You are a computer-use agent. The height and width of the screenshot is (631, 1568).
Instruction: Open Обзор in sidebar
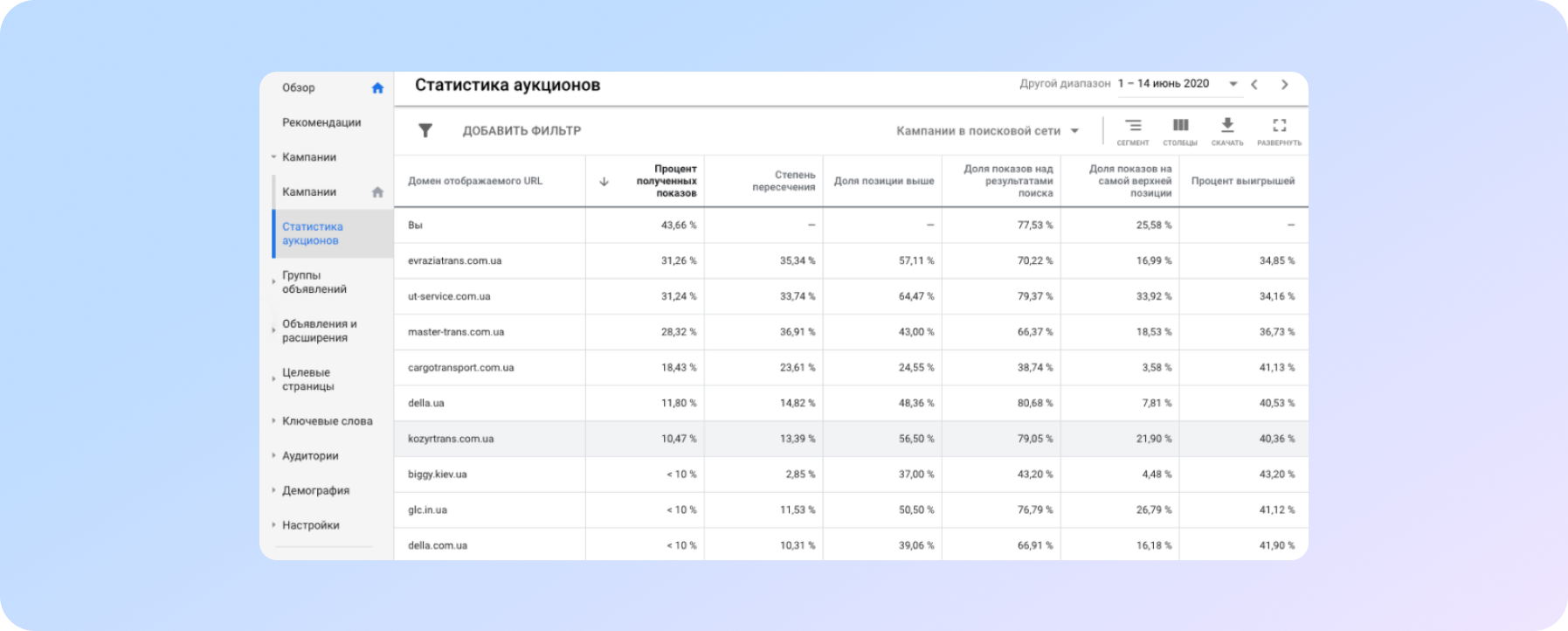click(x=299, y=87)
